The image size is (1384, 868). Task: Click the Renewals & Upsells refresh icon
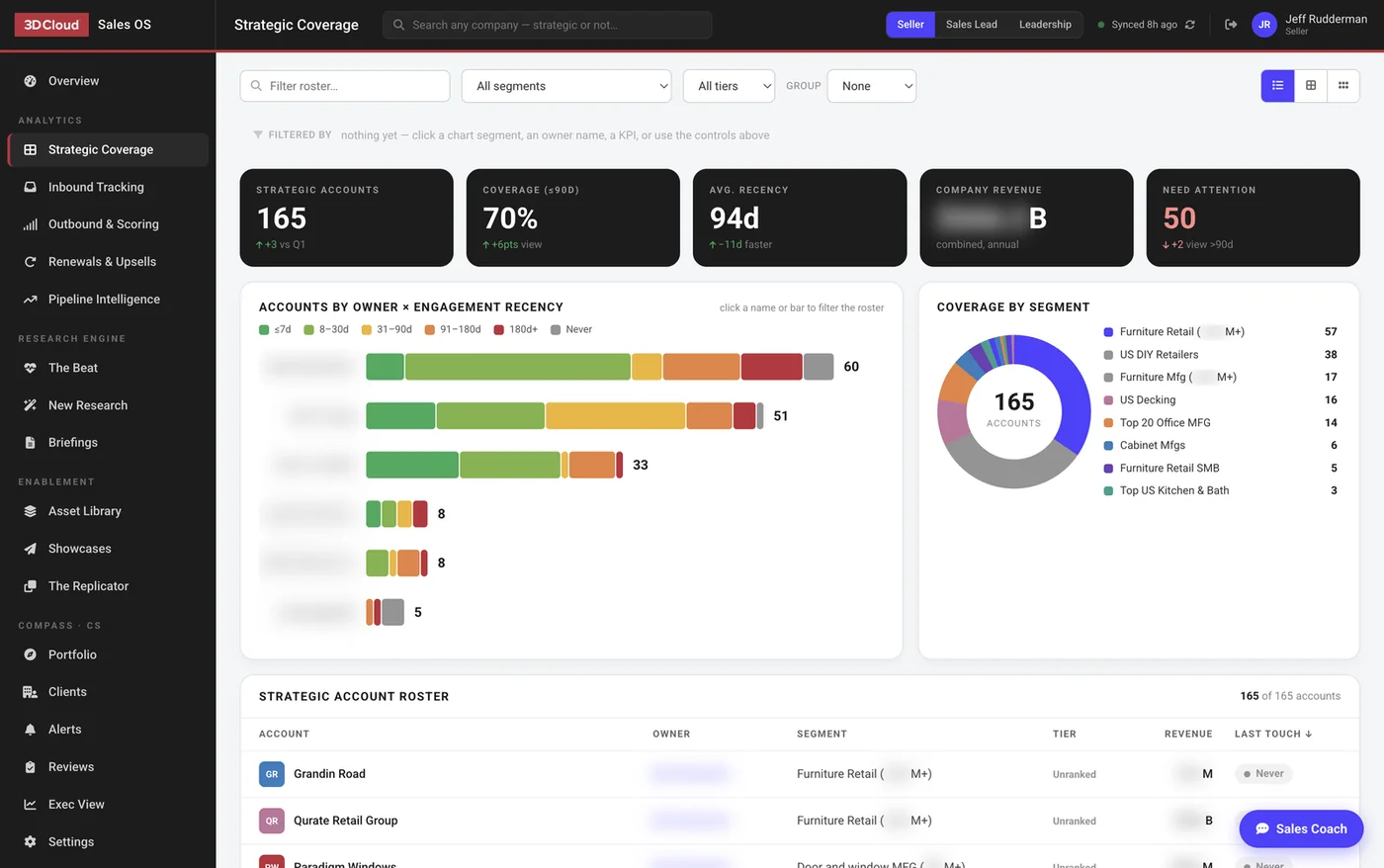click(x=31, y=262)
